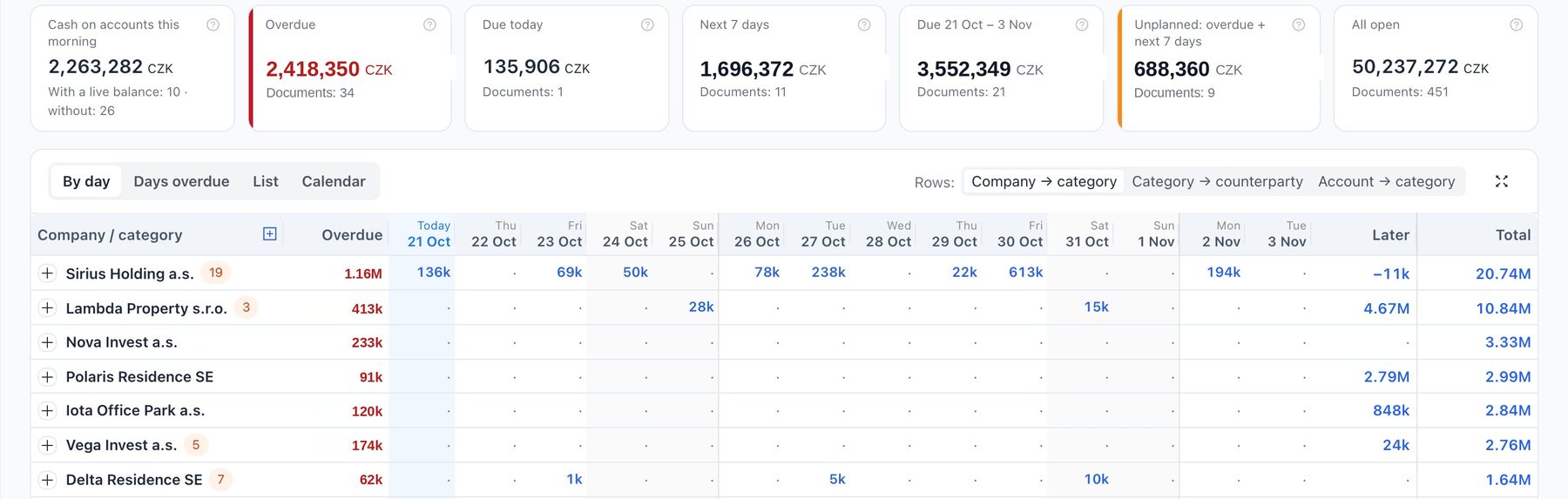Click Delta Residence total 1.64M
The image size is (1568, 499).
(1508, 480)
